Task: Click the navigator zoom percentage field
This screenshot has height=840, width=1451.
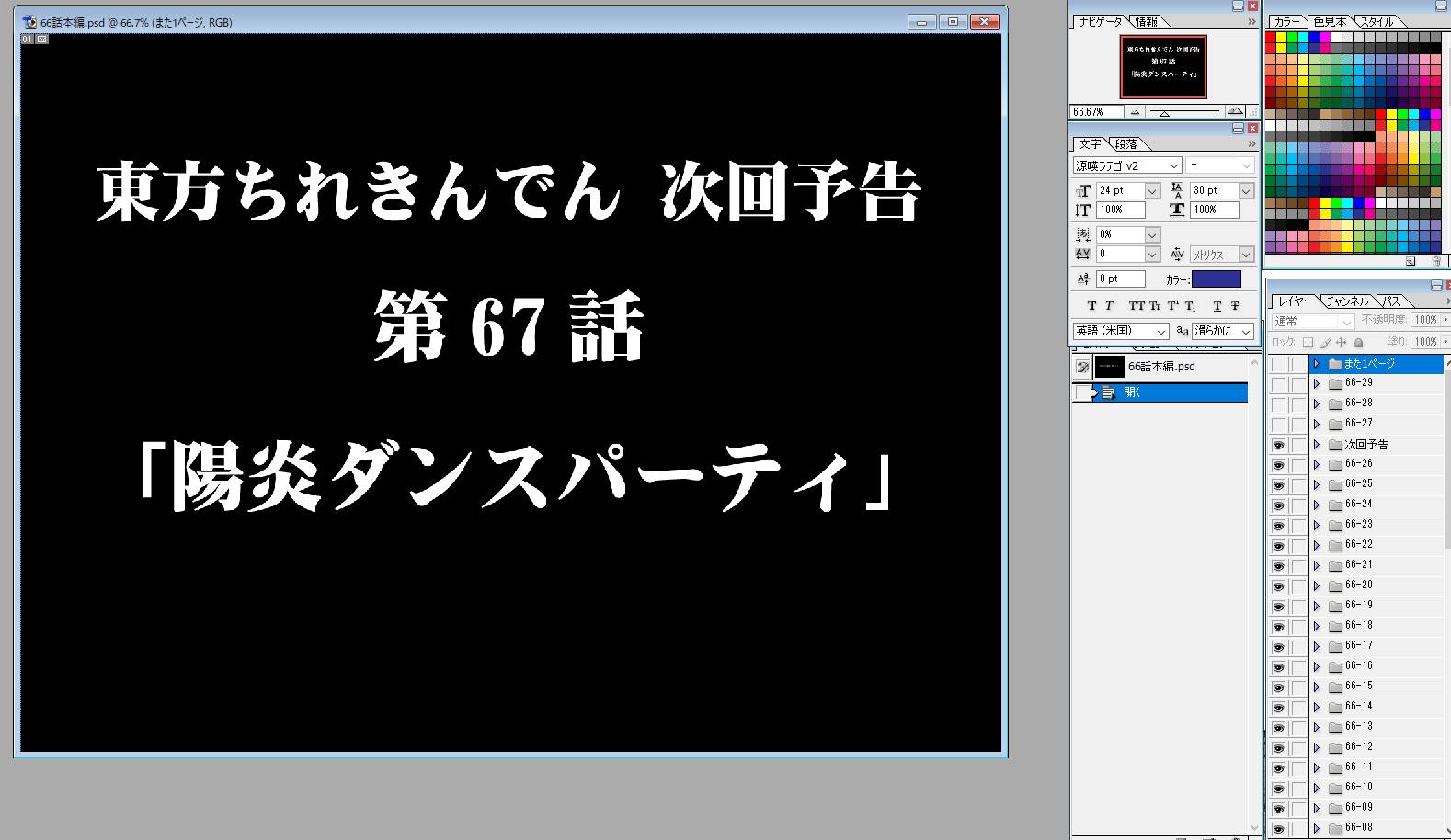Action: (x=1095, y=112)
